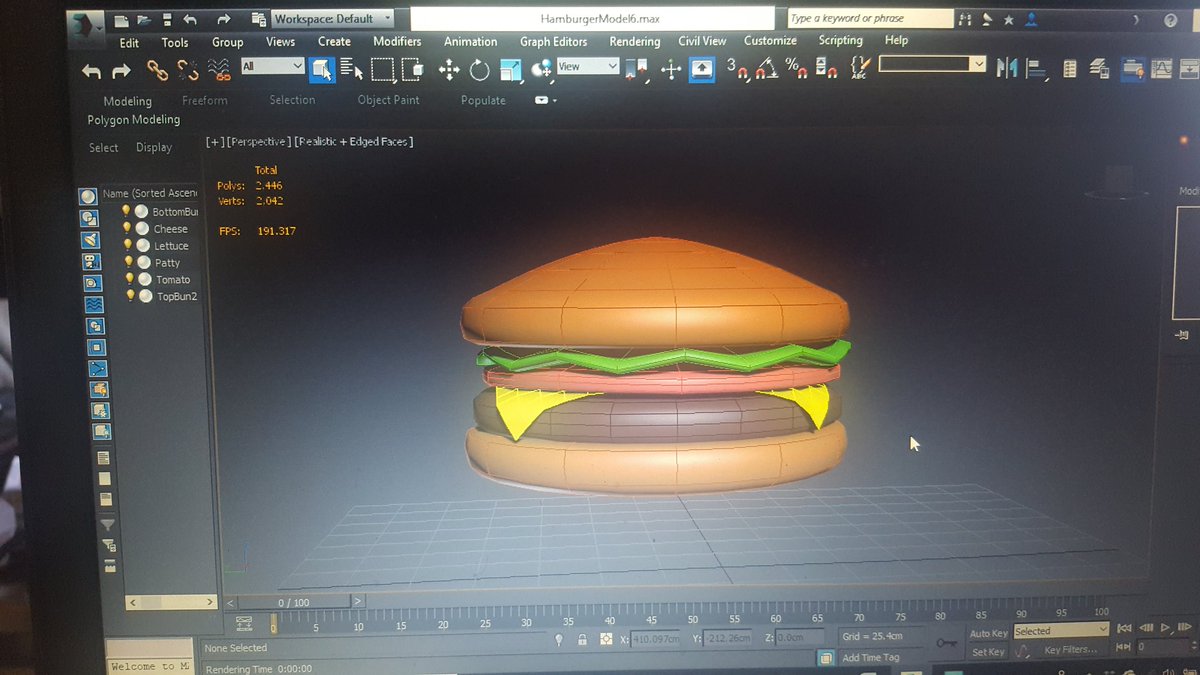
Task: Switch to the Populate ribbon tab
Action: coord(483,100)
